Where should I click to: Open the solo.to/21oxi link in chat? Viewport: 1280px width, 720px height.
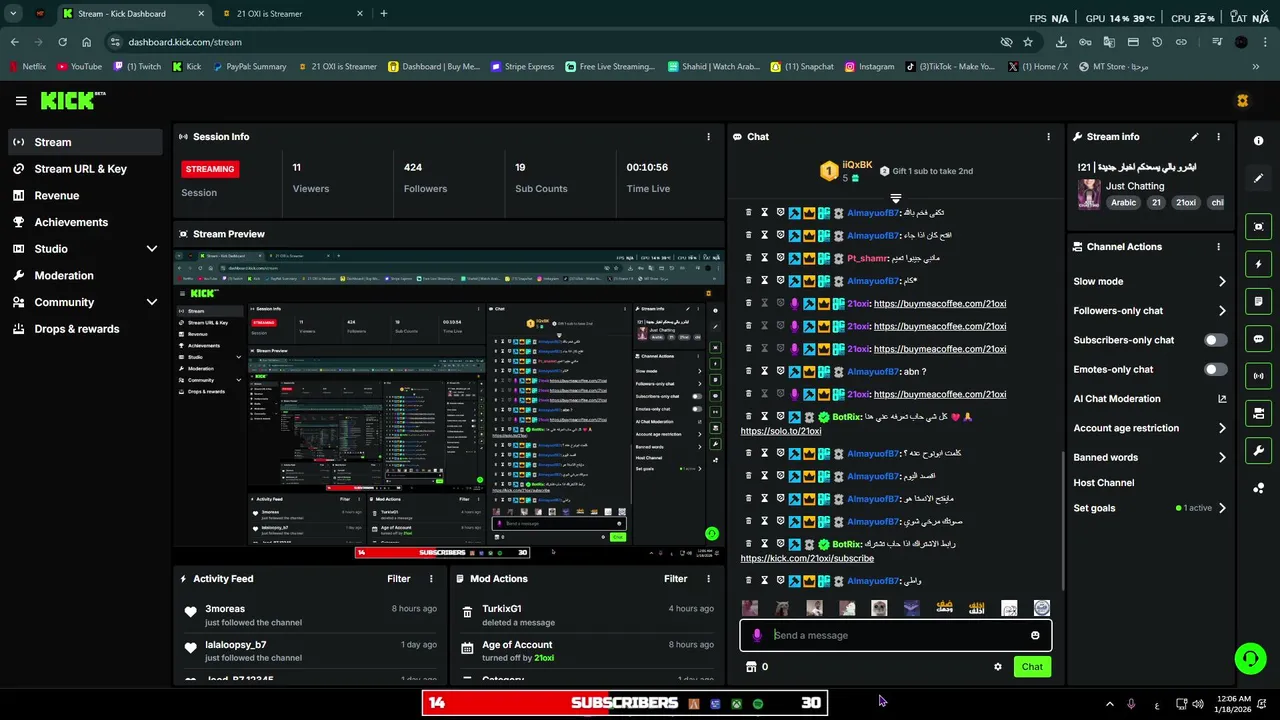tap(780, 431)
